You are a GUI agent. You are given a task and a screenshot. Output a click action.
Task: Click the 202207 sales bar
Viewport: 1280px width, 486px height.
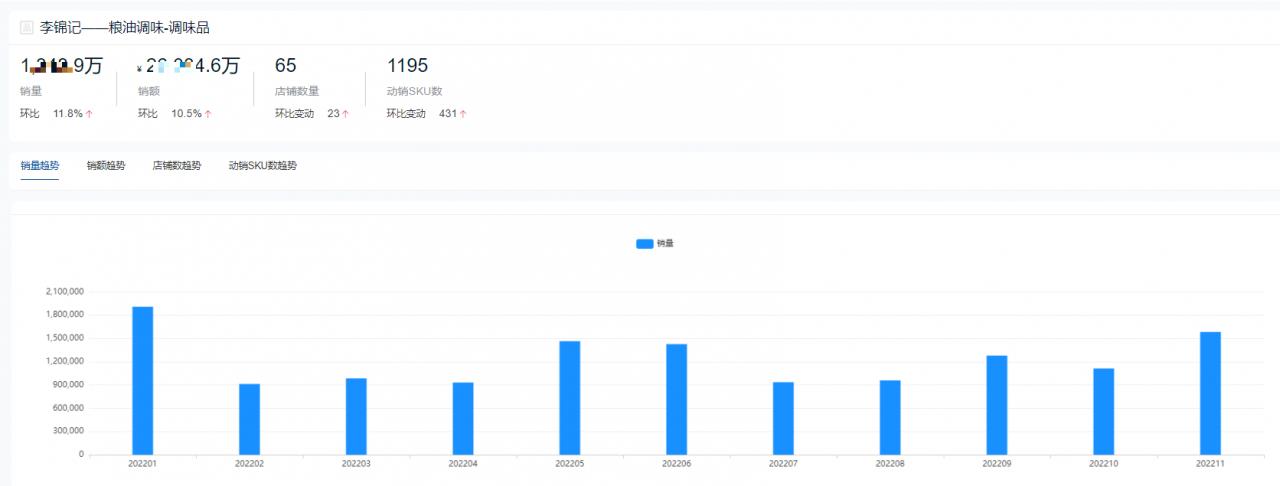(x=783, y=419)
